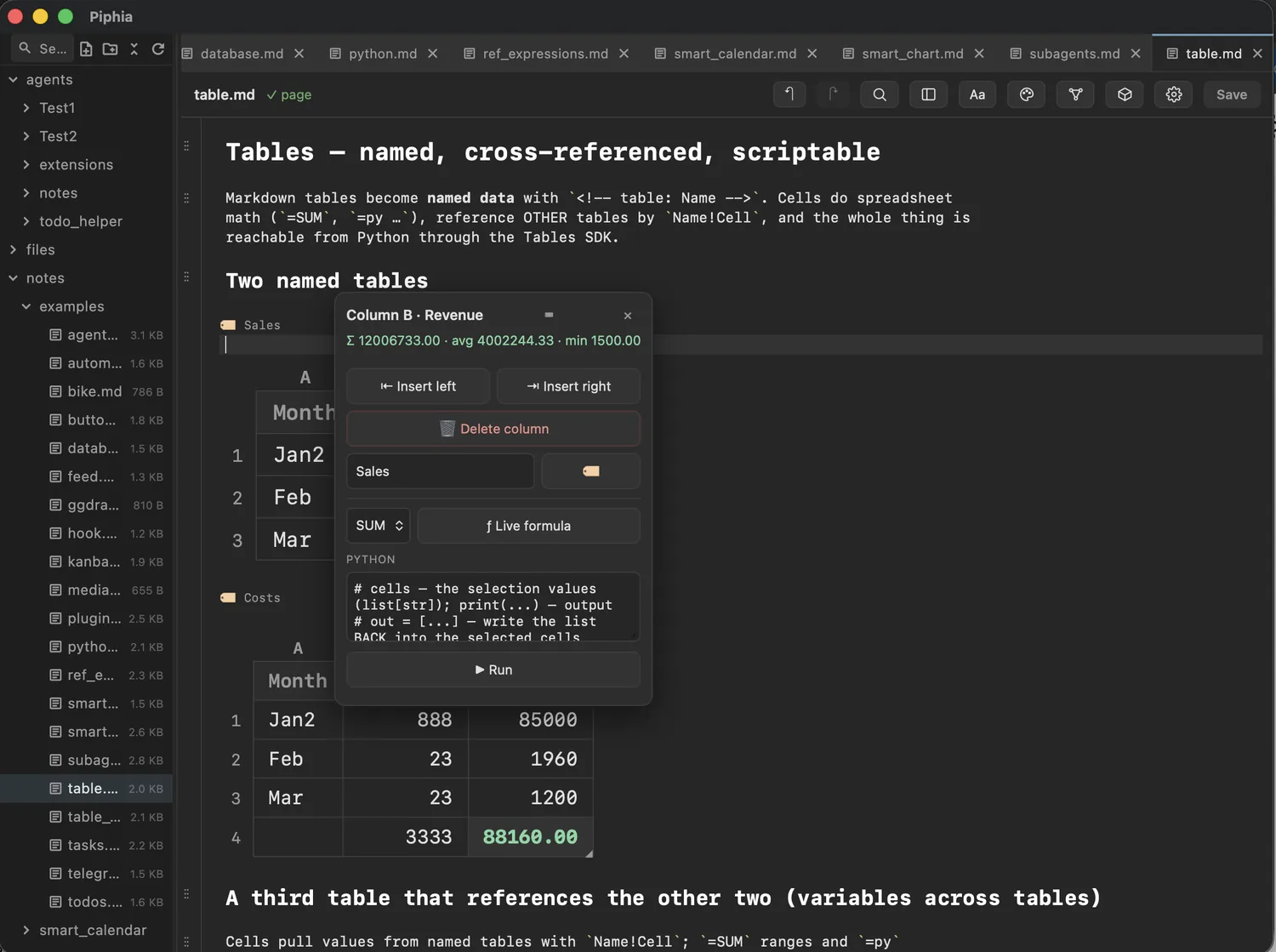This screenshot has width=1276, height=952.
Task: Expand the todo_helper folder
Action: pyautogui.click(x=26, y=221)
